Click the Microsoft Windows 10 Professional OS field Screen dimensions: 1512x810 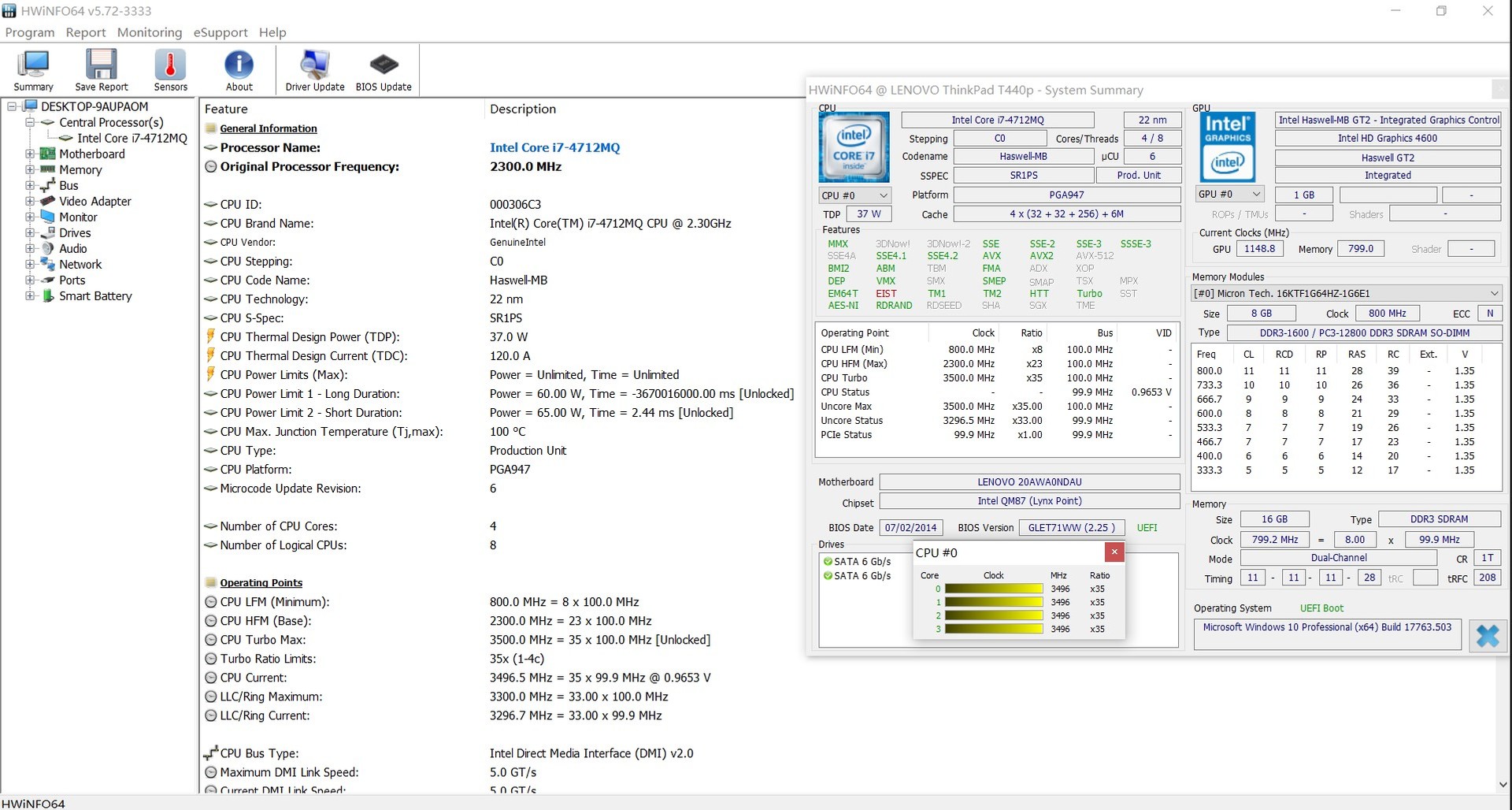pyautogui.click(x=1327, y=634)
